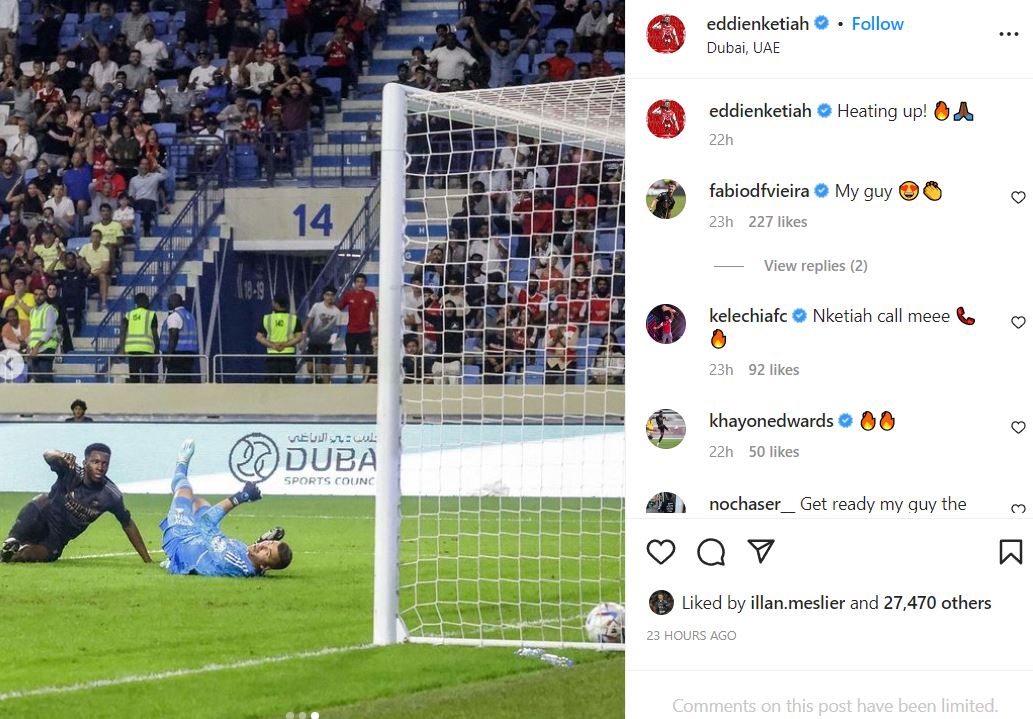The image size is (1033, 719).
Task: Open more options three-dot menu
Action: click(1009, 34)
